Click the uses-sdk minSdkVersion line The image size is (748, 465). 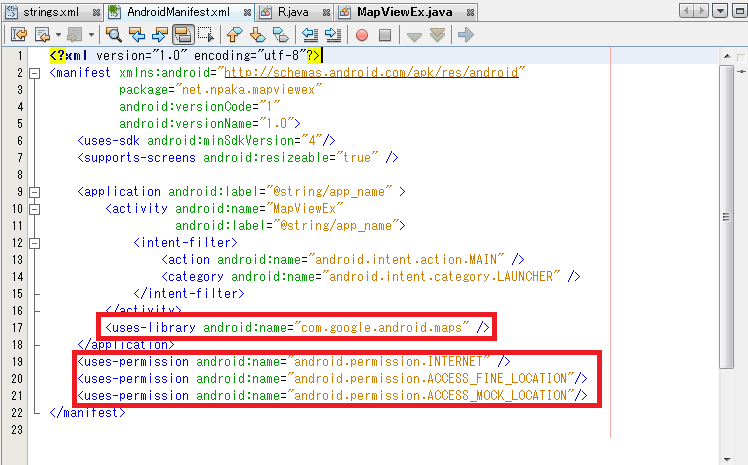206,140
